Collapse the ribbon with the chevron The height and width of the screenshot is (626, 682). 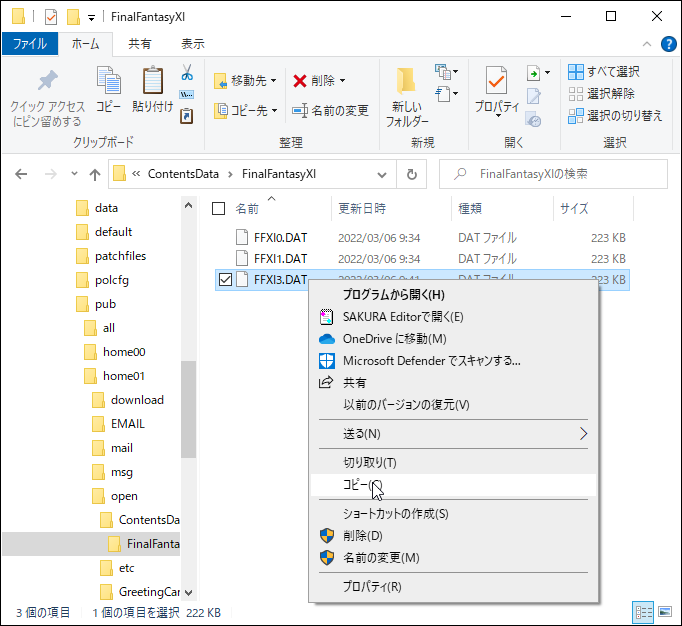click(647, 44)
